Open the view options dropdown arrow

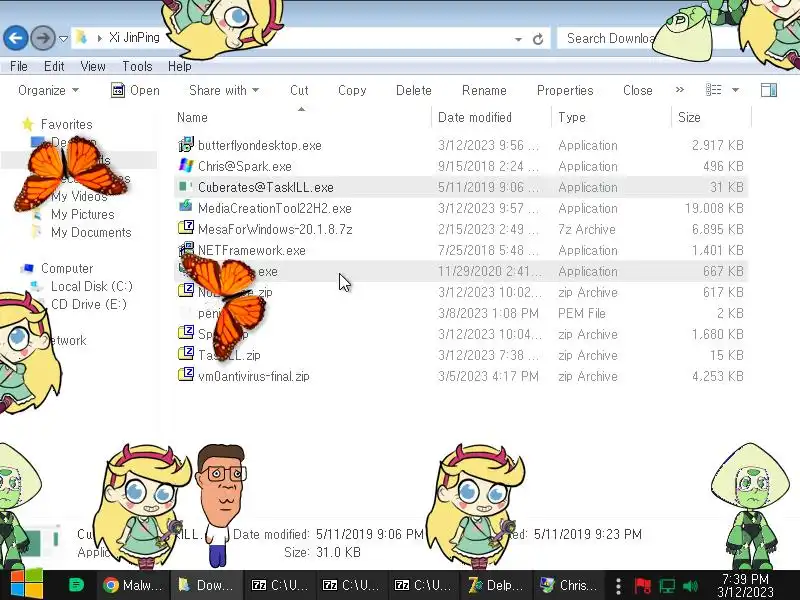[735, 90]
